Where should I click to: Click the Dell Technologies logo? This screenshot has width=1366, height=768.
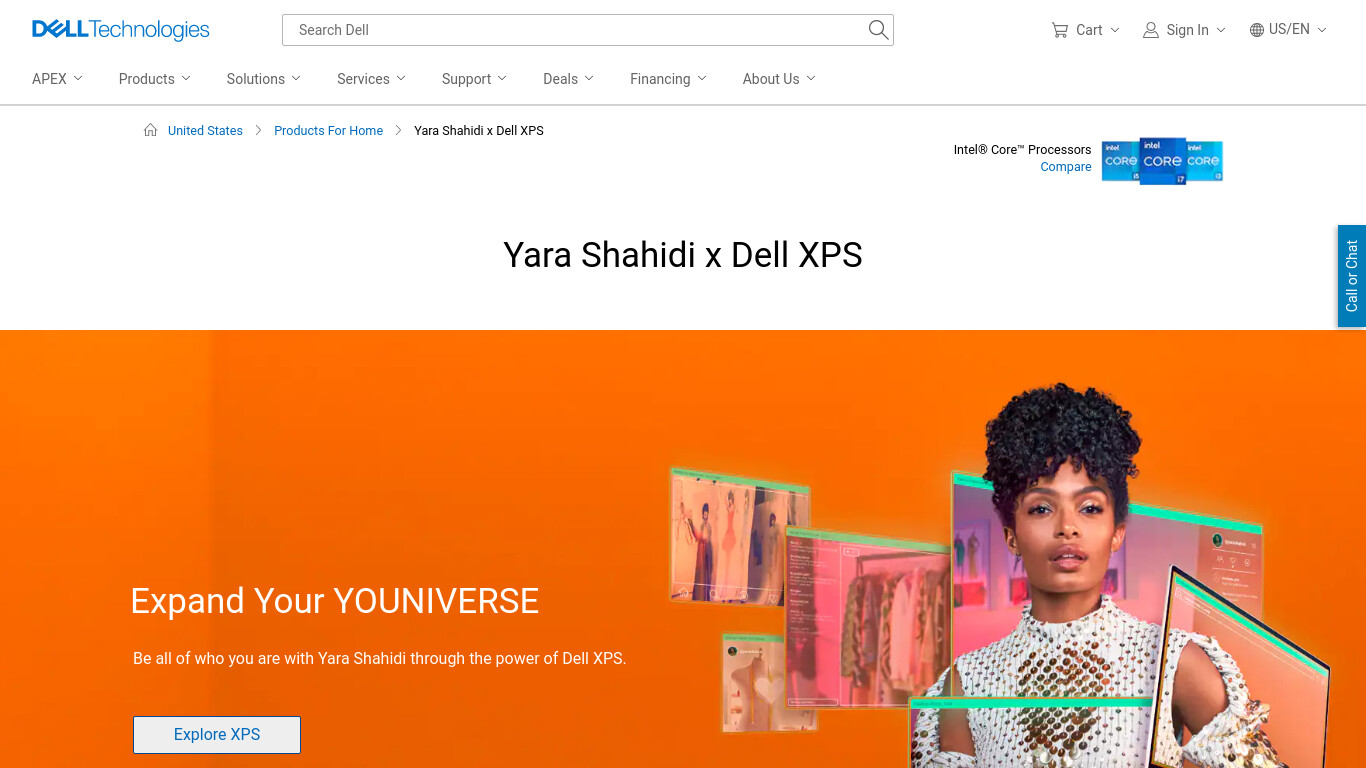click(121, 30)
